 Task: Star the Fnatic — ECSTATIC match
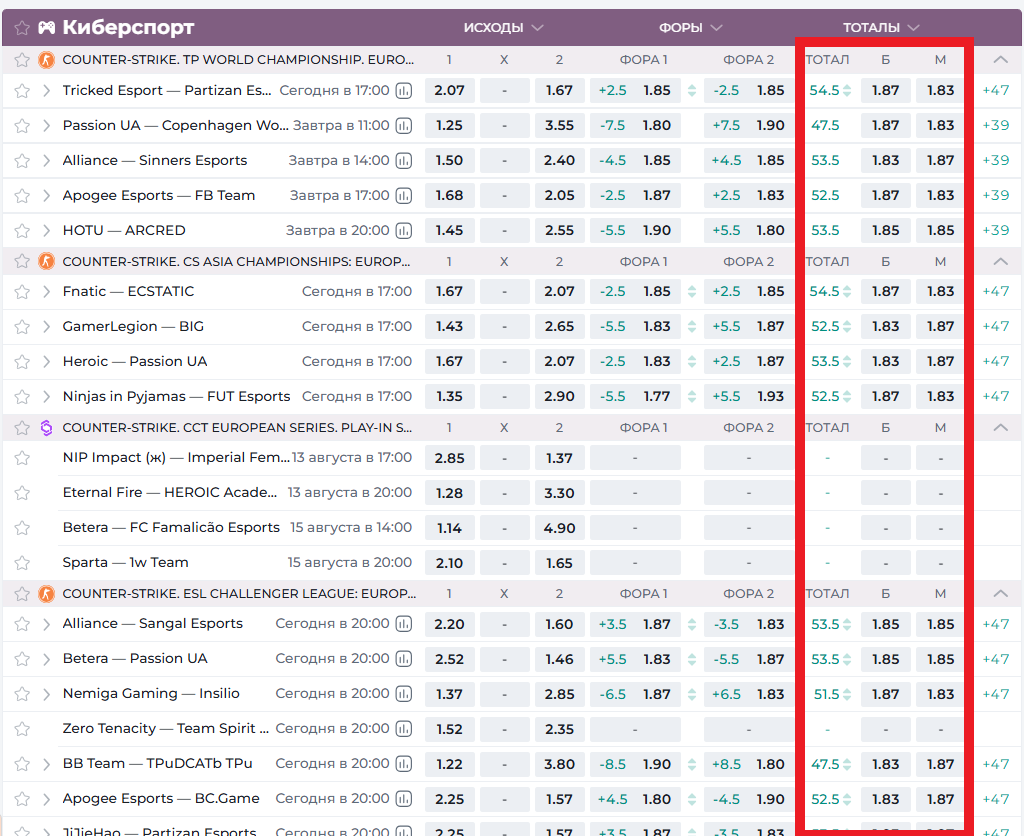[22, 291]
